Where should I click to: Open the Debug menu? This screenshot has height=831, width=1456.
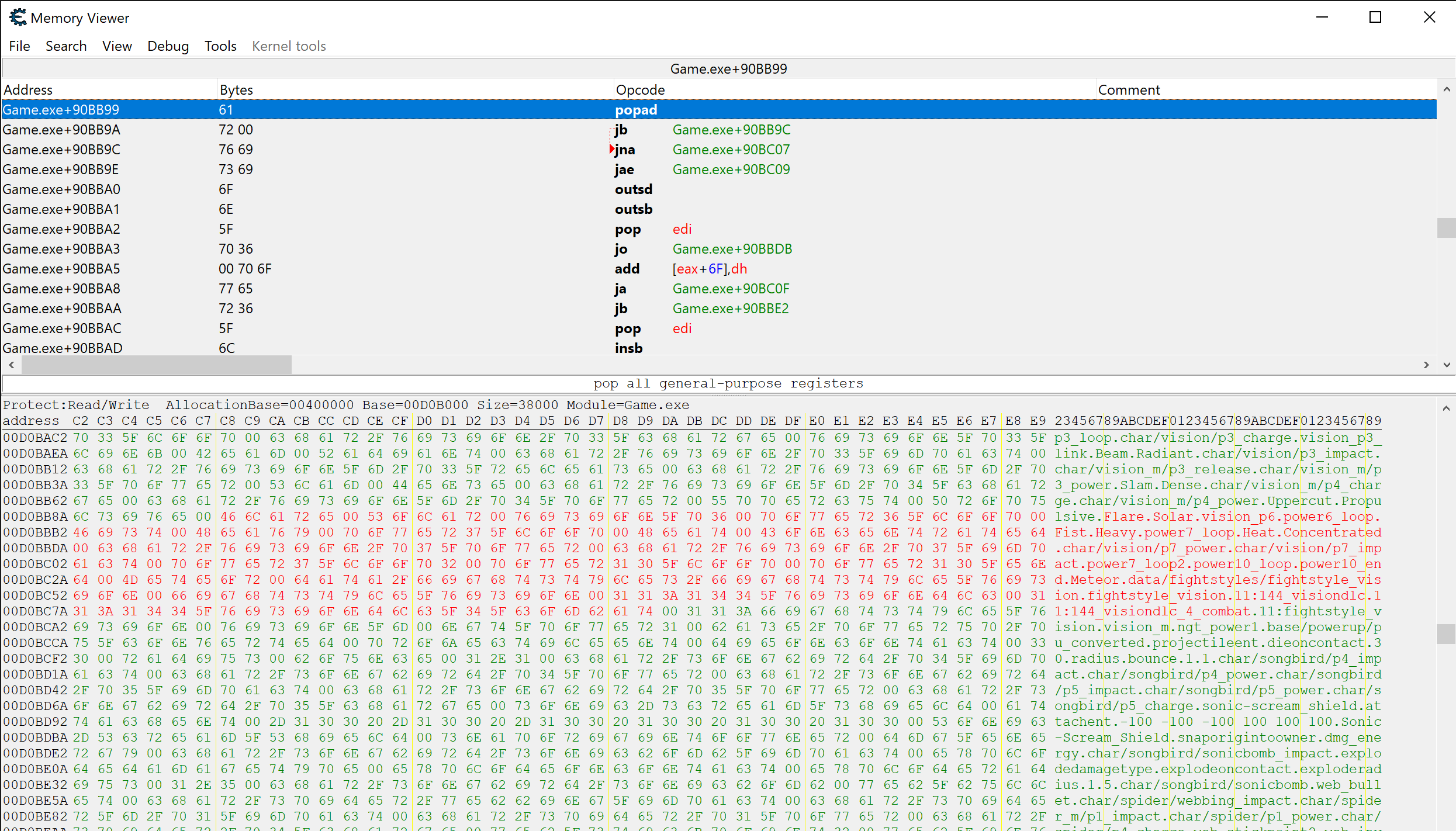tap(168, 46)
